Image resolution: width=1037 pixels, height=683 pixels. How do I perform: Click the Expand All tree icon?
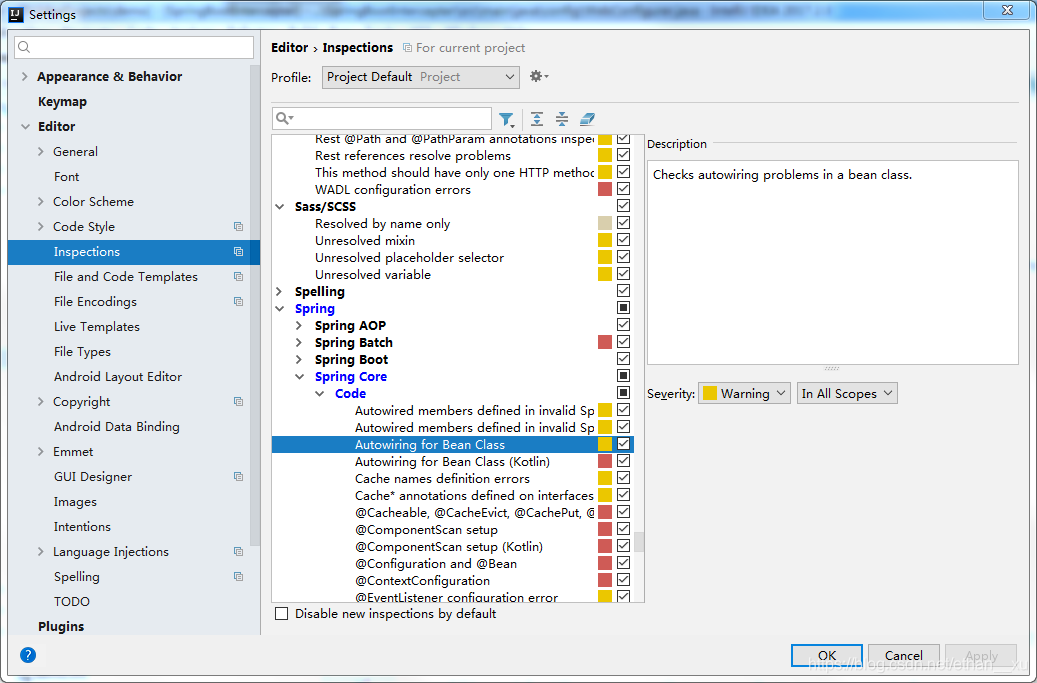pos(537,119)
